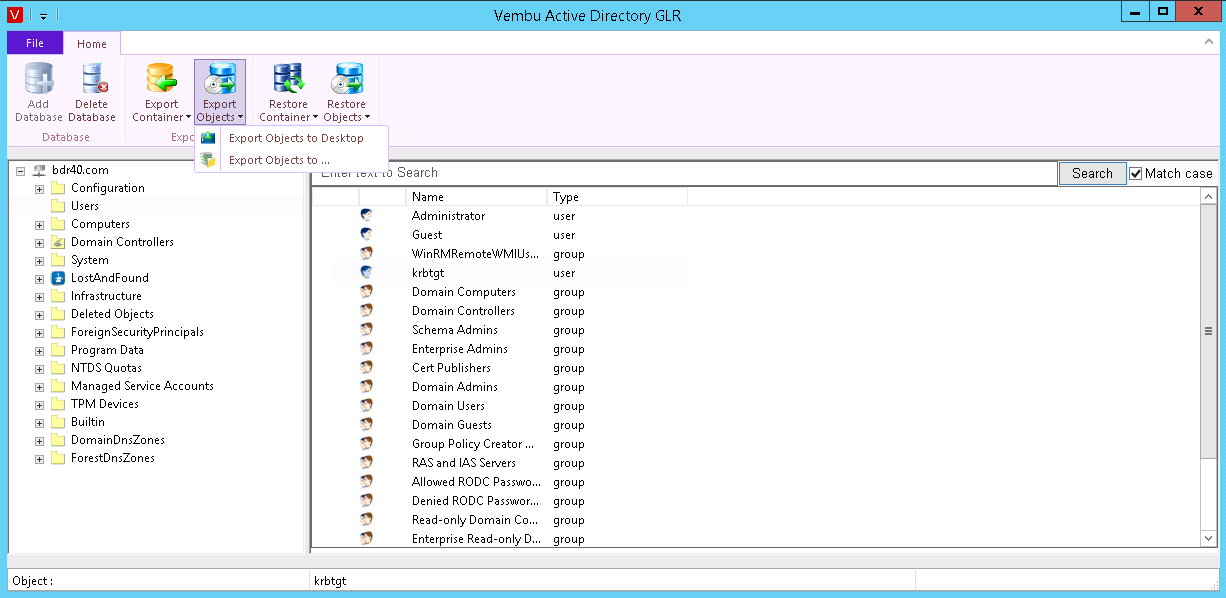Select the NTDS Quotas tree item
The image size is (1226, 598).
[106, 368]
